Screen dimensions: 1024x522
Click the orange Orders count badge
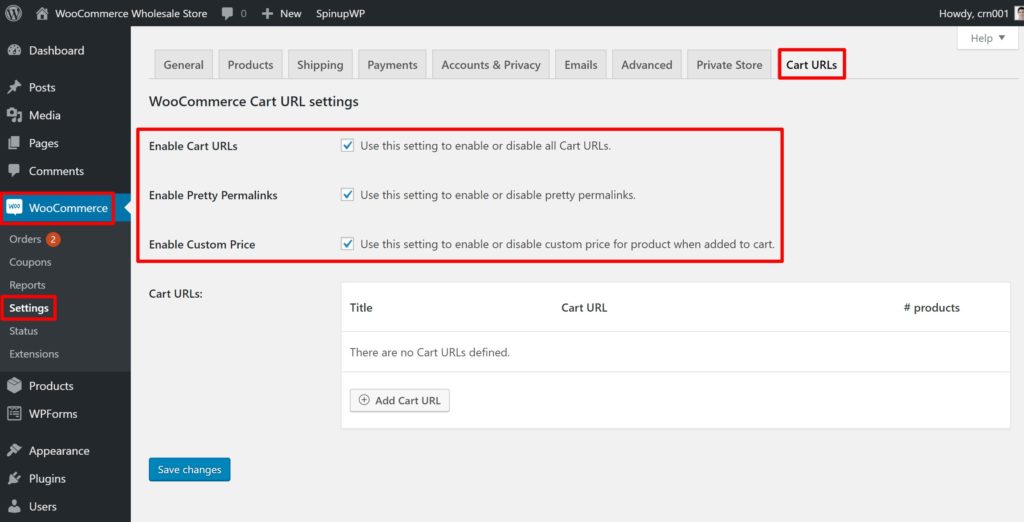click(x=54, y=239)
